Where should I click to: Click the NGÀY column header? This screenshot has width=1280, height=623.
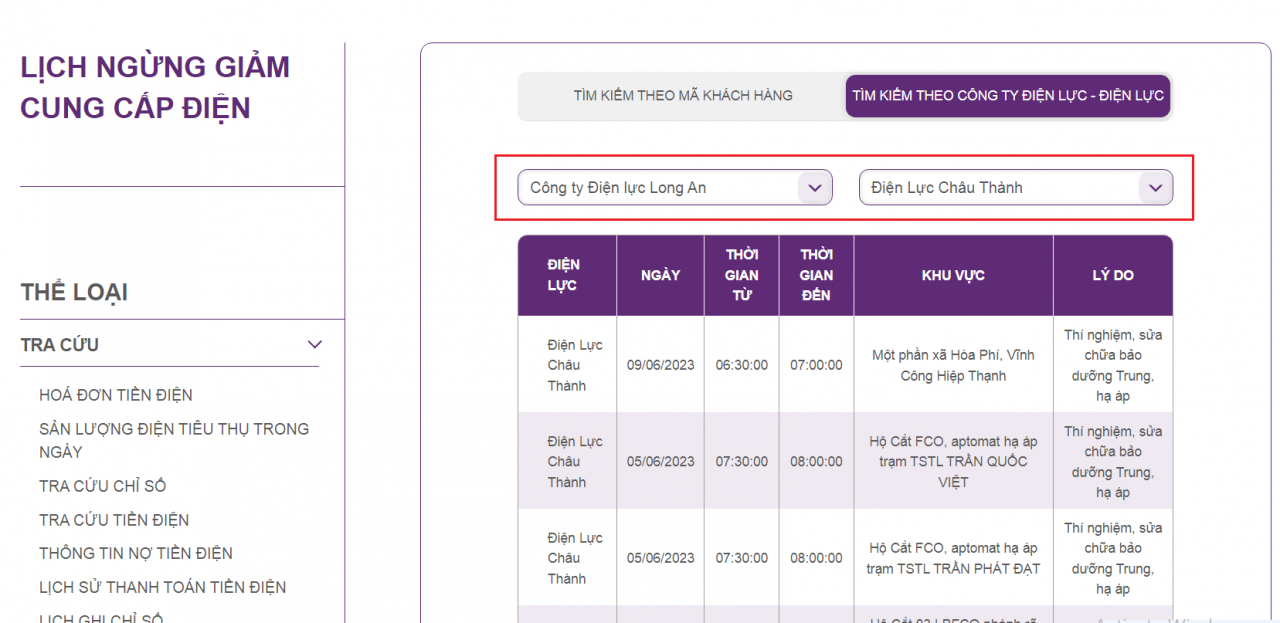tap(660, 275)
